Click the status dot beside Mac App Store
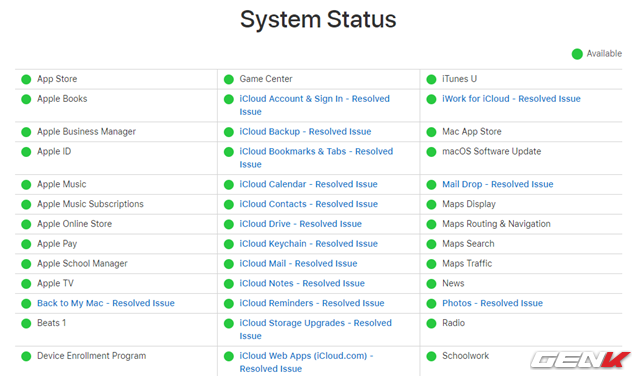This screenshot has width=640, height=376. pyautogui.click(x=431, y=132)
